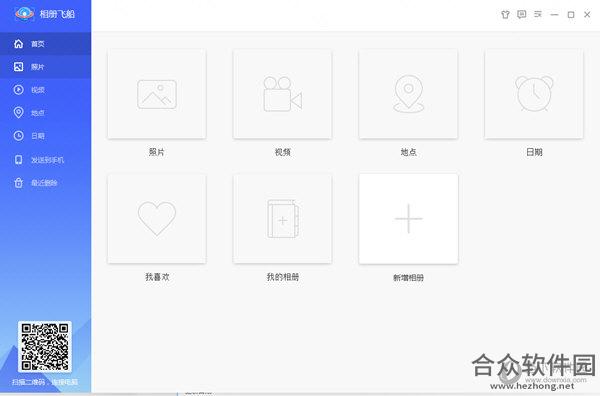The width and height of the screenshot is (600, 396).
Task: Open the 我喜欢 heart tile
Action: tap(157, 219)
